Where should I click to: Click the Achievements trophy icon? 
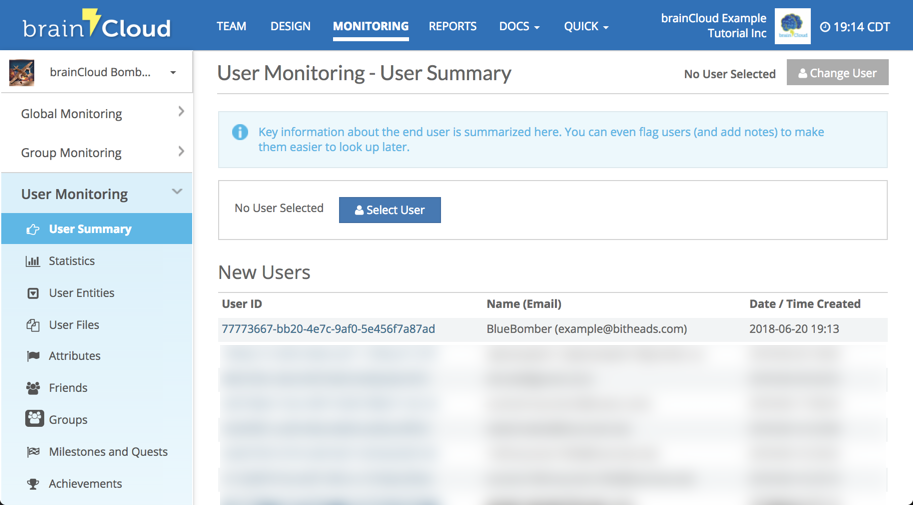point(33,484)
